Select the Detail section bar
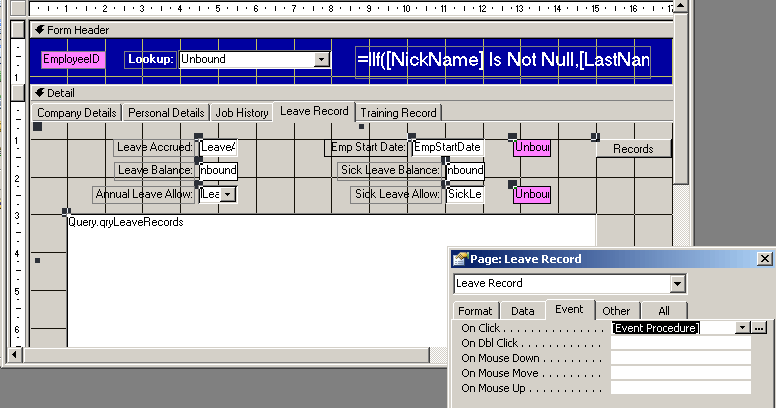776x408 pixels. [351, 93]
